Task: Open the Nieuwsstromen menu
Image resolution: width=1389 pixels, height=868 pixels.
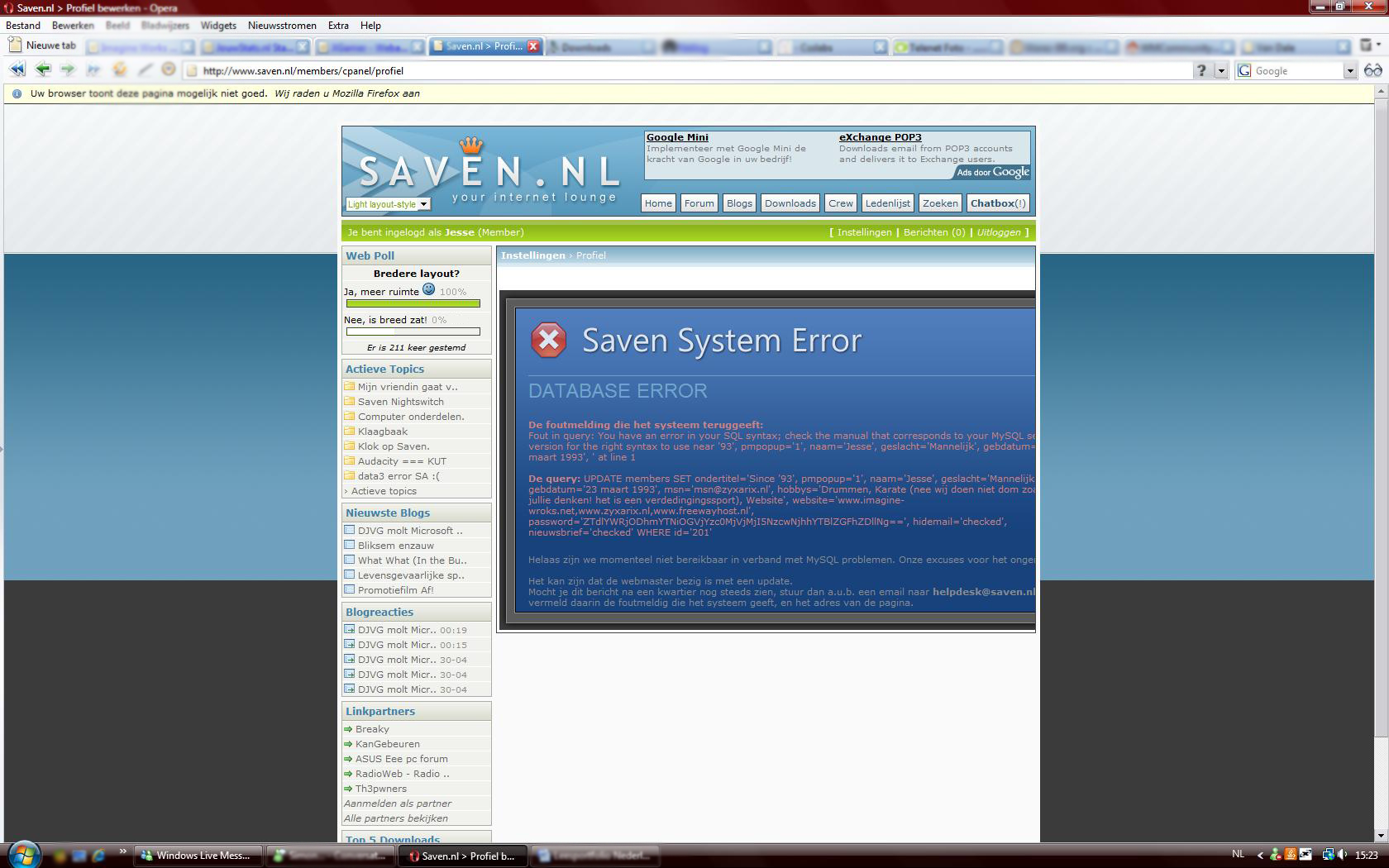Action: pyautogui.click(x=282, y=26)
